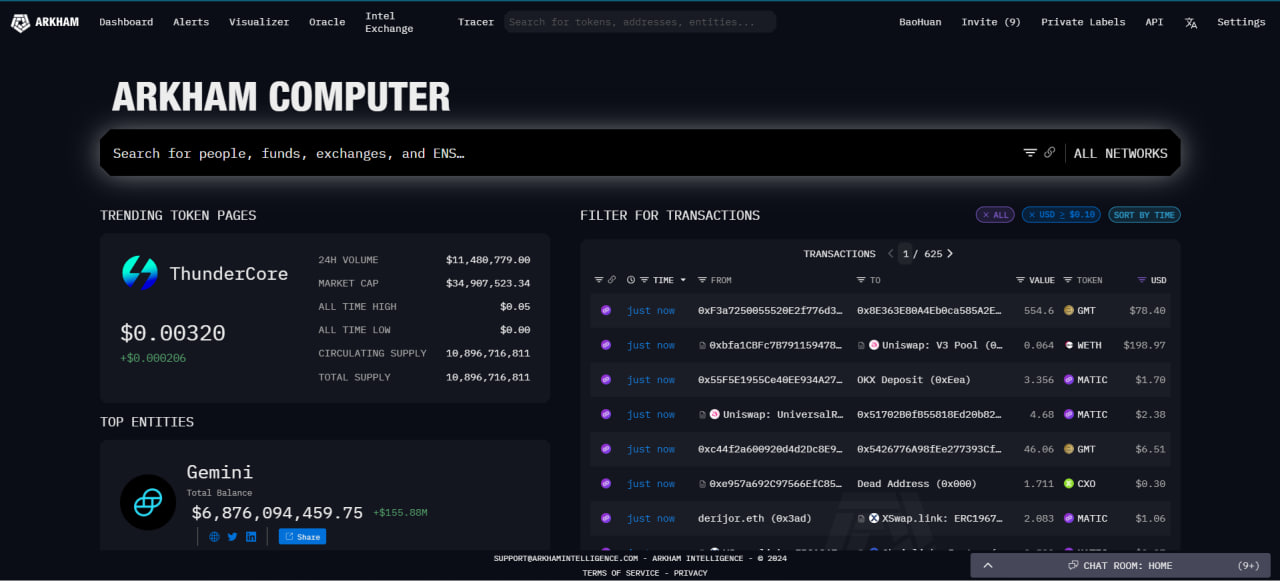Click the Polygon chain icon in the 554.6 GMT row
Viewport: 1280px width, 581px height.
pyautogui.click(x=605, y=311)
